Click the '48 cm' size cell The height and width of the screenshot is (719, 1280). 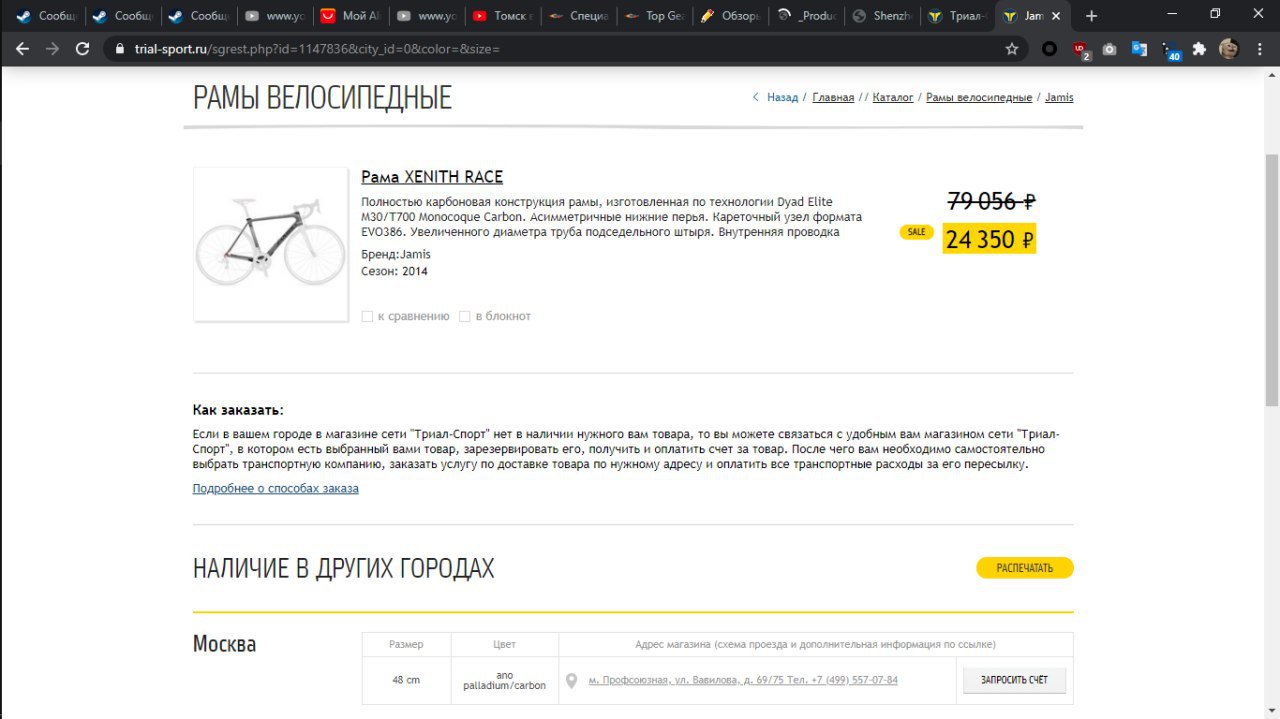point(406,680)
